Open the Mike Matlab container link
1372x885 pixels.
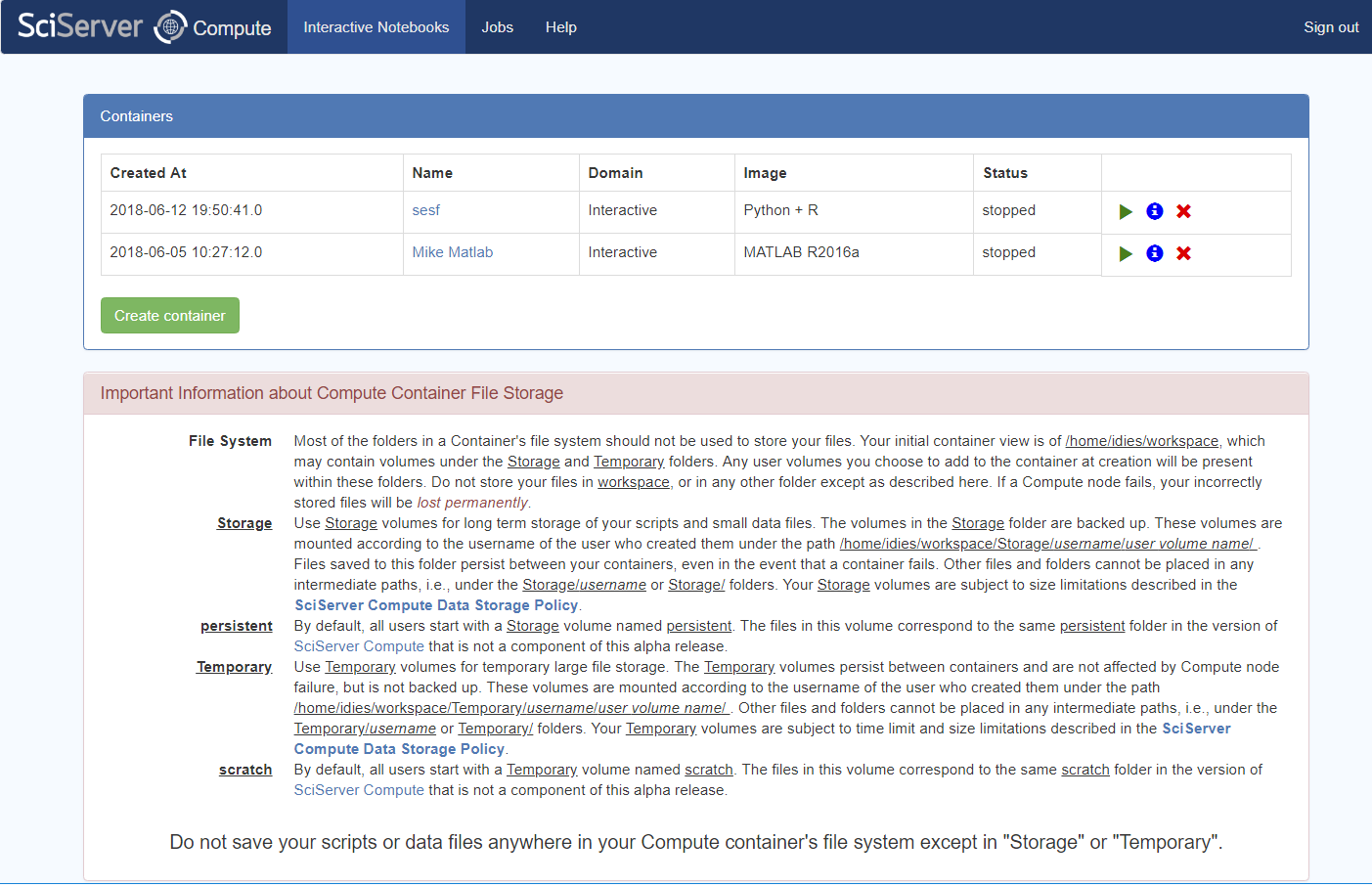pos(453,252)
